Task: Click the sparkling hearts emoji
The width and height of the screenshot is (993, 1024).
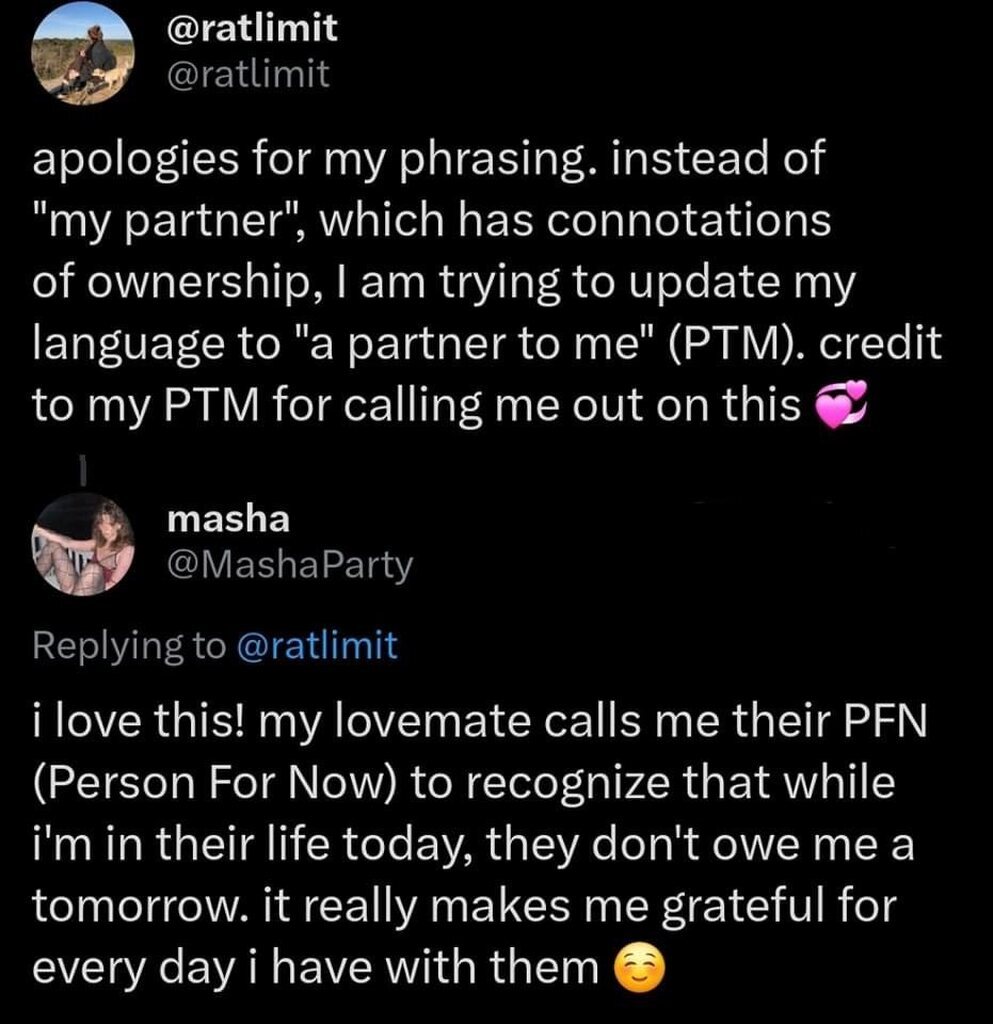Action: pos(843,406)
